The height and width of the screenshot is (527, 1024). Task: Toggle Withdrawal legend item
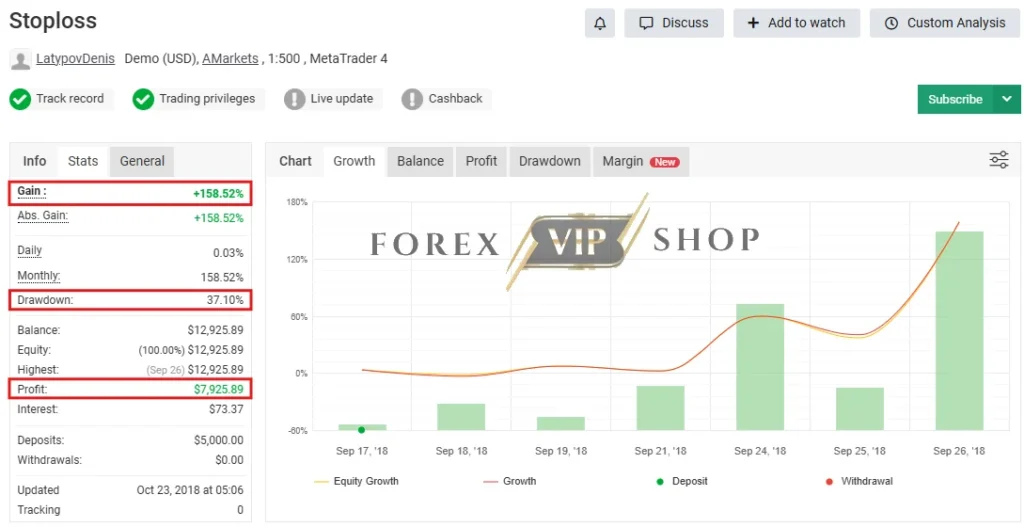[x=859, y=481]
